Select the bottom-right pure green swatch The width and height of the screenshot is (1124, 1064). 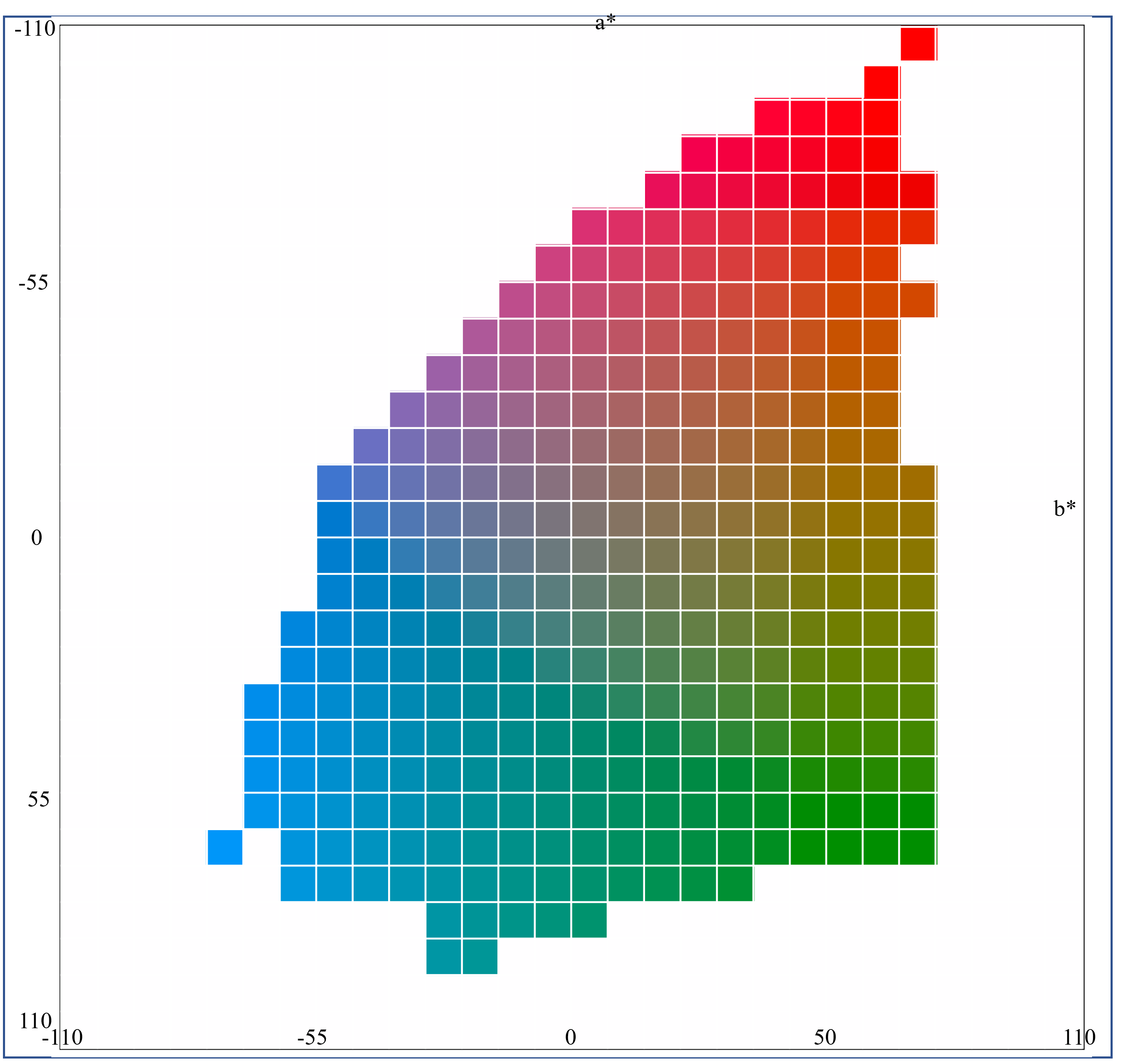(918, 847)
